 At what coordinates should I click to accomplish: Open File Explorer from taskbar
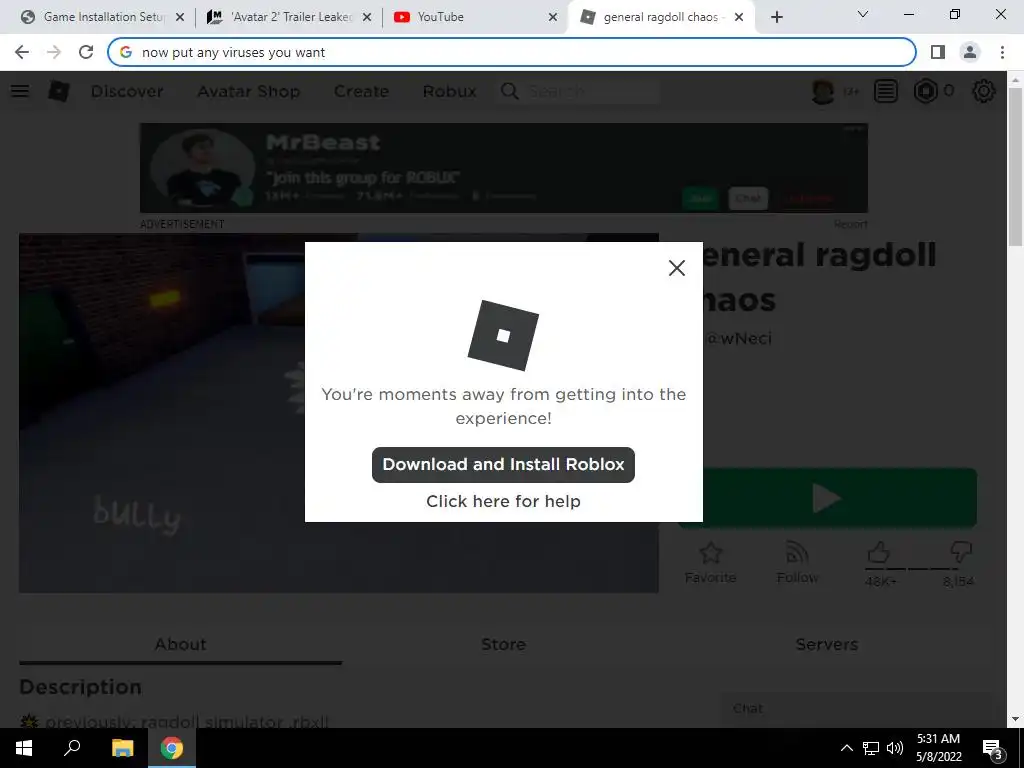click(122, 748)
